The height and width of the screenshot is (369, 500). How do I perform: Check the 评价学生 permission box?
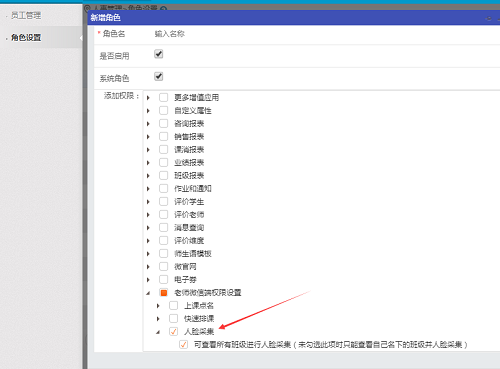(x=163, y=201)
